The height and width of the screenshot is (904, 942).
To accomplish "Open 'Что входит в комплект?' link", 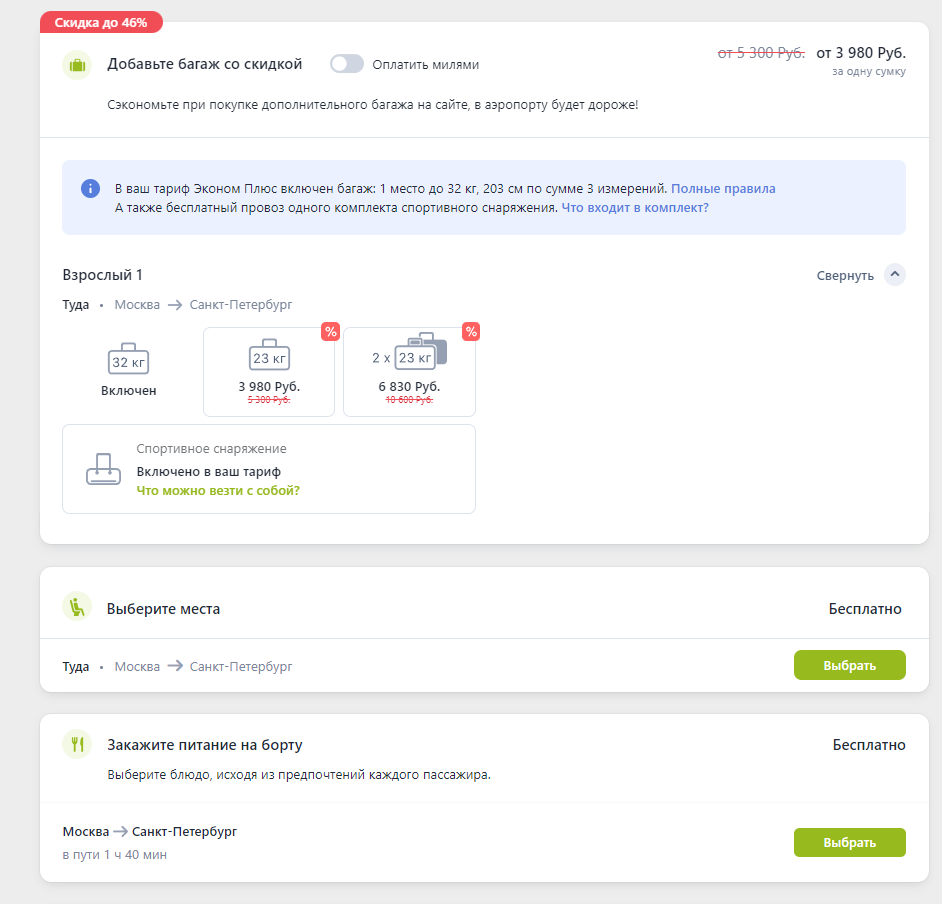I will [635, 208].
